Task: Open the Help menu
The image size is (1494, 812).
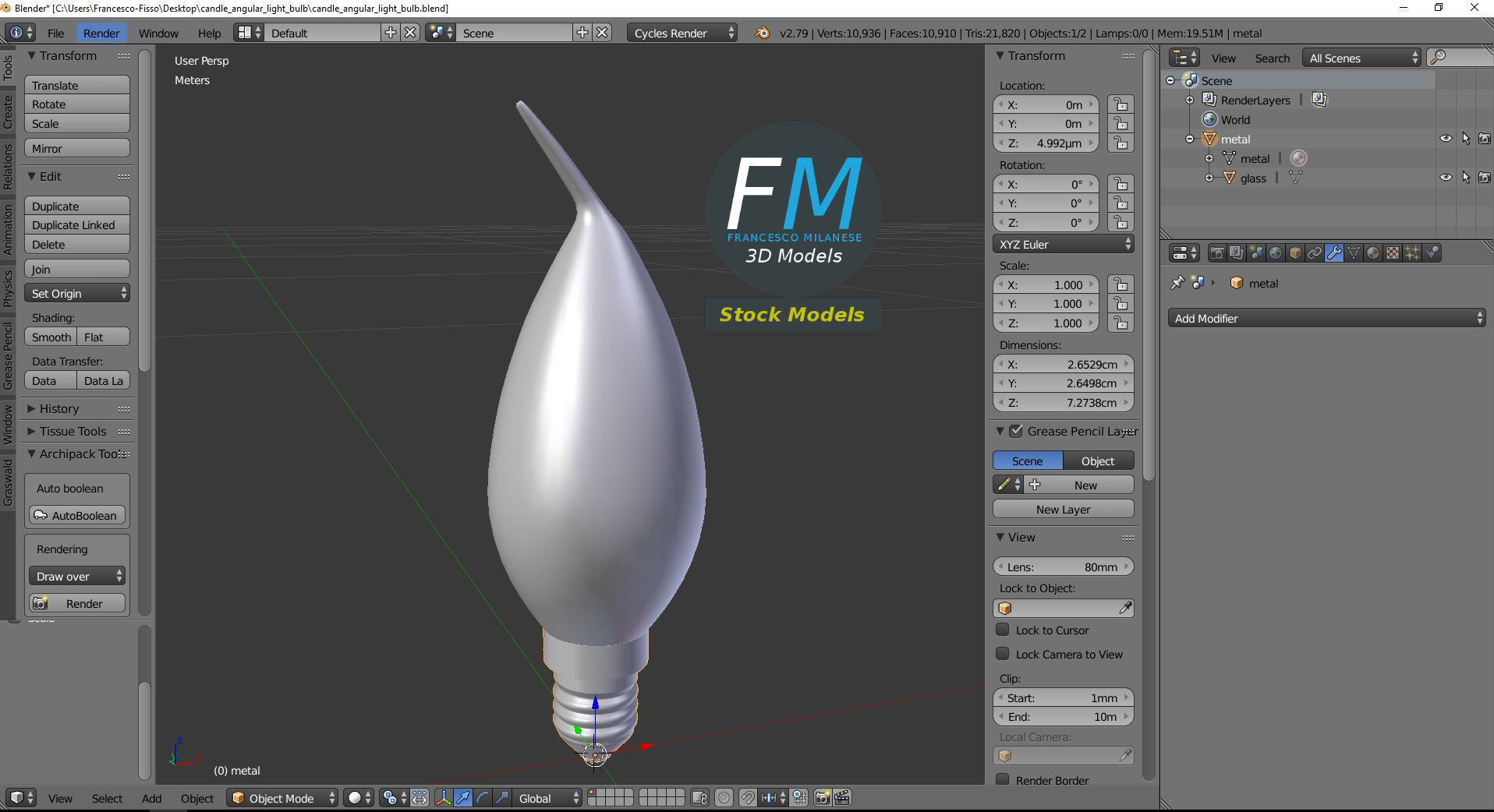Action: [x=209, y=33]
